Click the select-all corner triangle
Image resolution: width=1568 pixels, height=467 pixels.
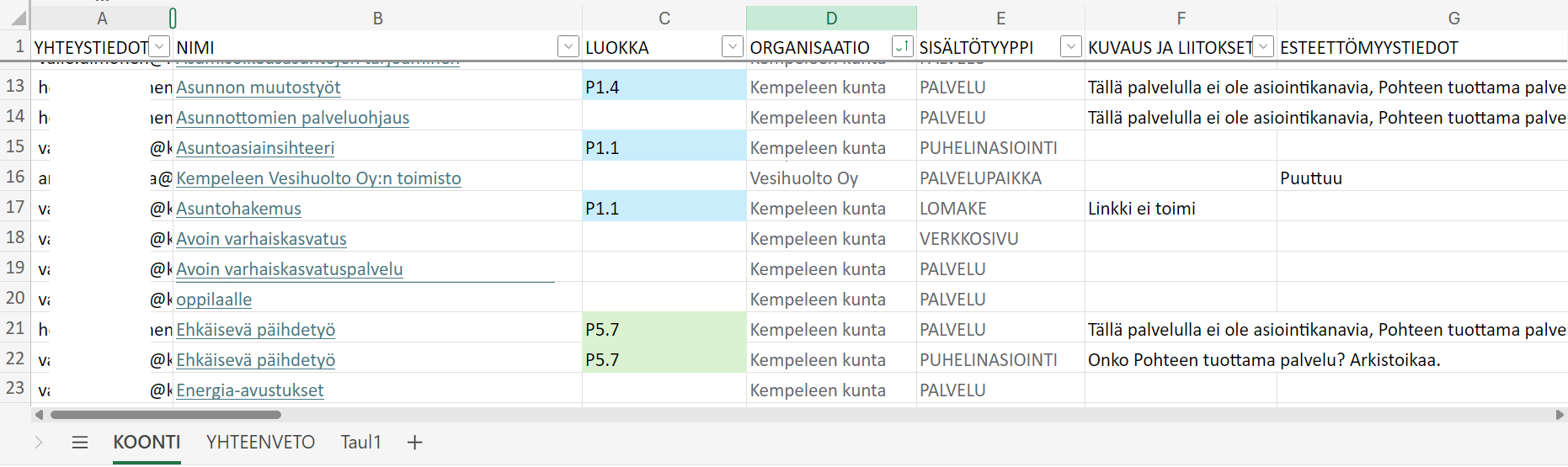(18, 18)
